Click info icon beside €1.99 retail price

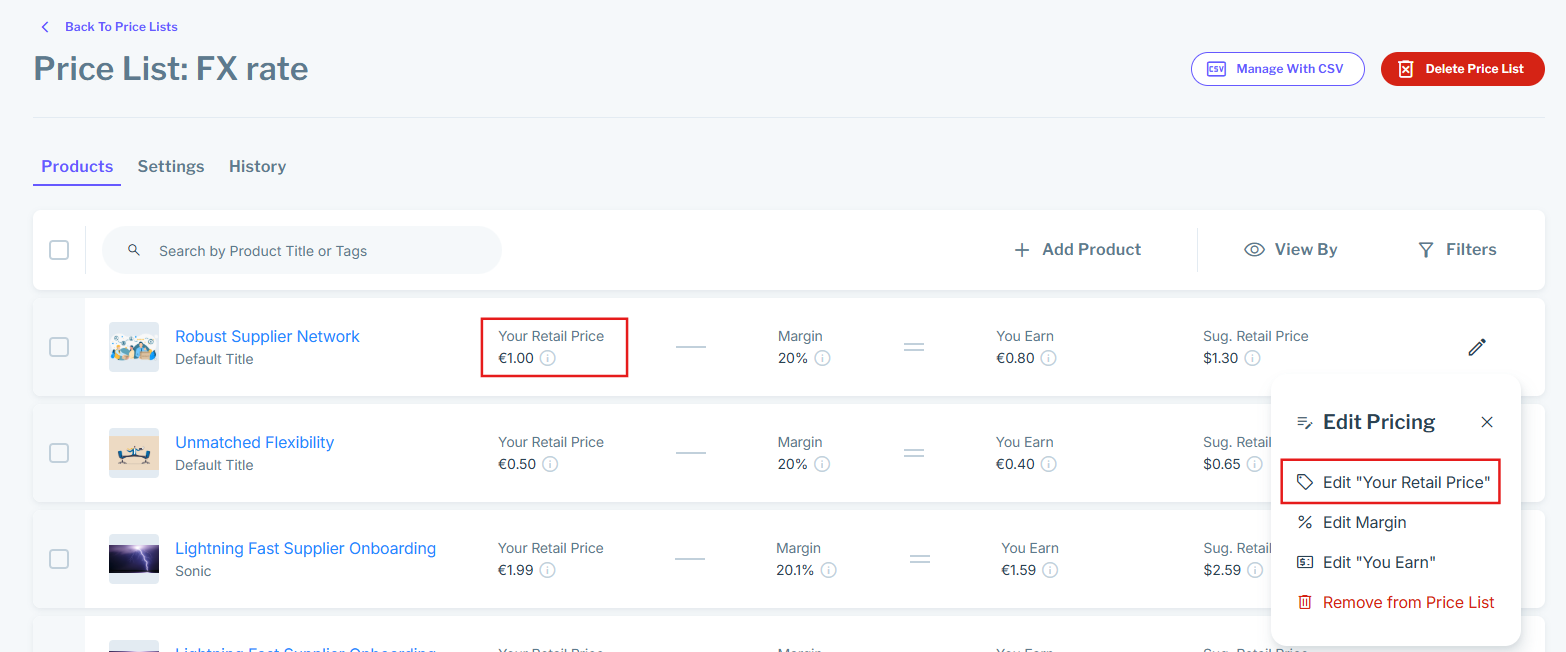pos(548,570)
